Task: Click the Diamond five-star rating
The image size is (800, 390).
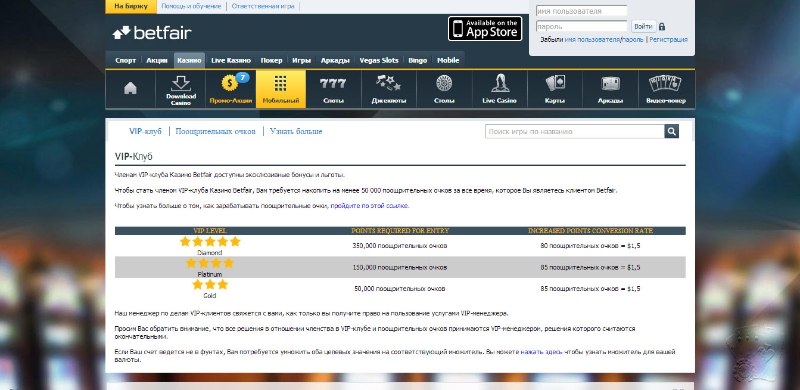Action: 210,241
